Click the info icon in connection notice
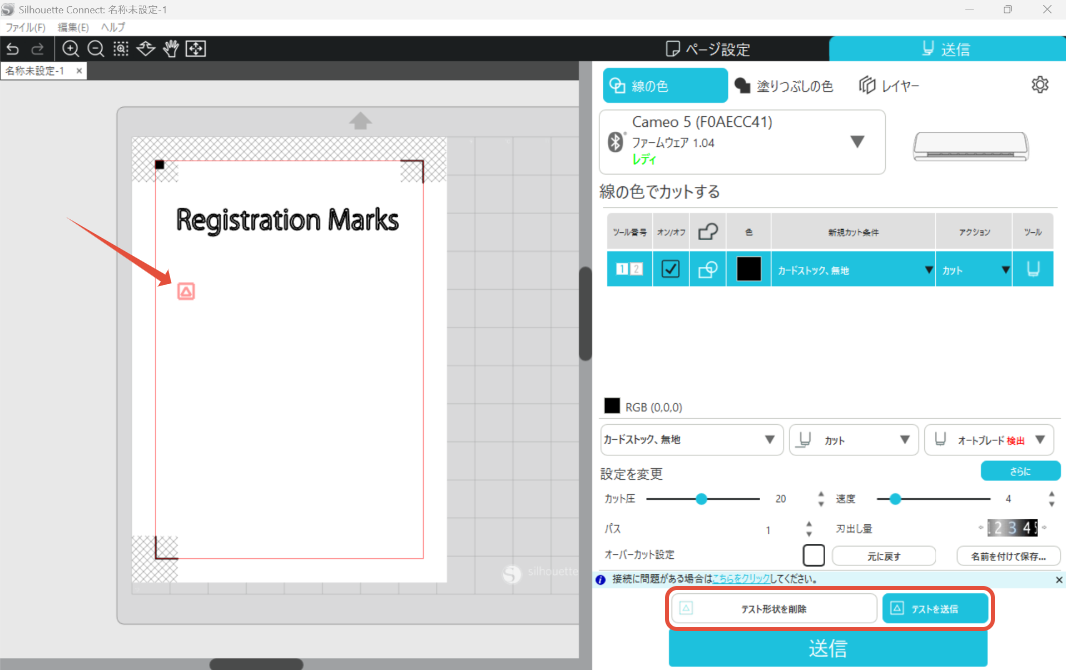 (600, 580)
